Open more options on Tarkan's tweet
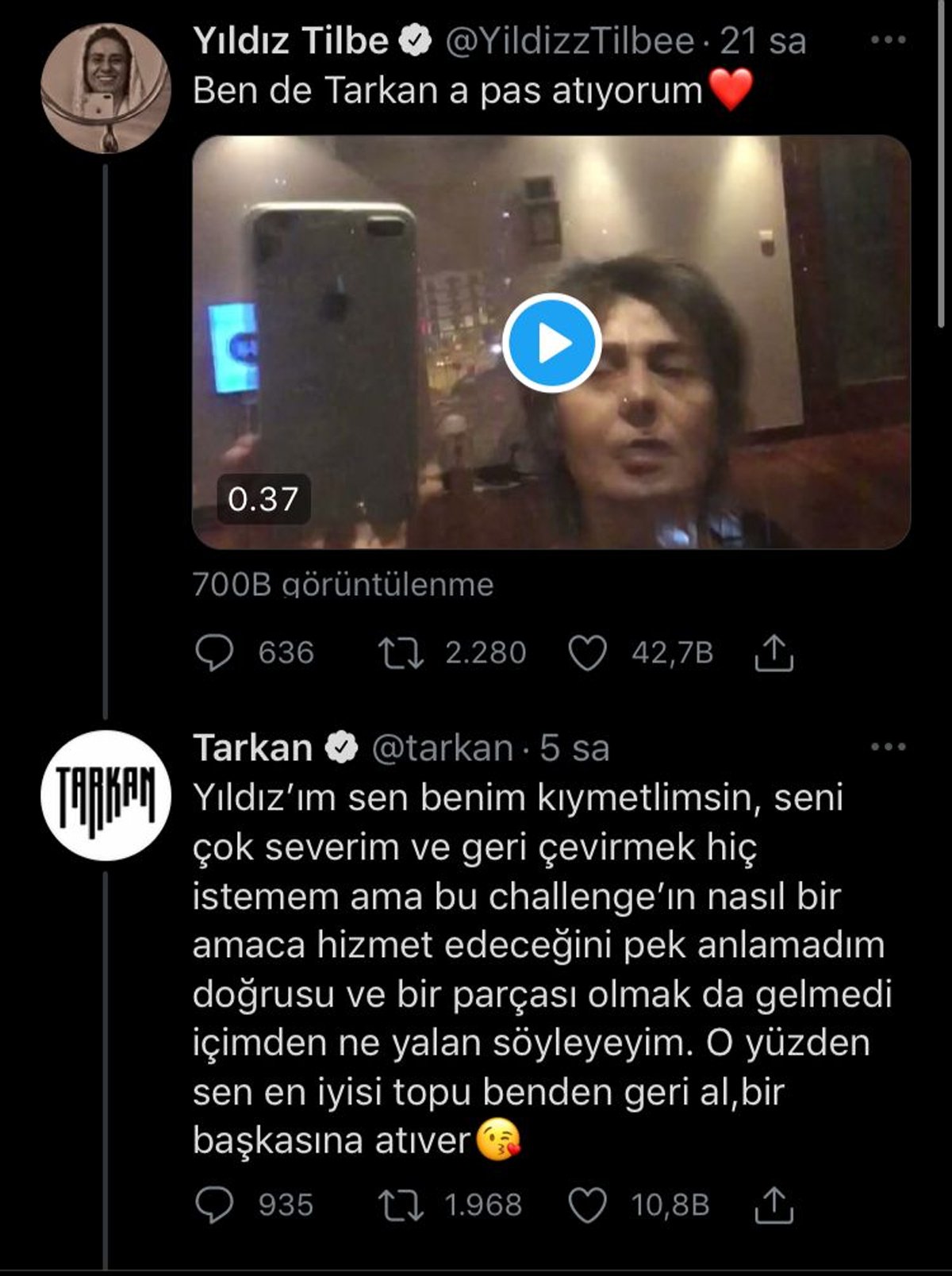The width and height of the screenshot is (952, 1276). pos(888,747)
